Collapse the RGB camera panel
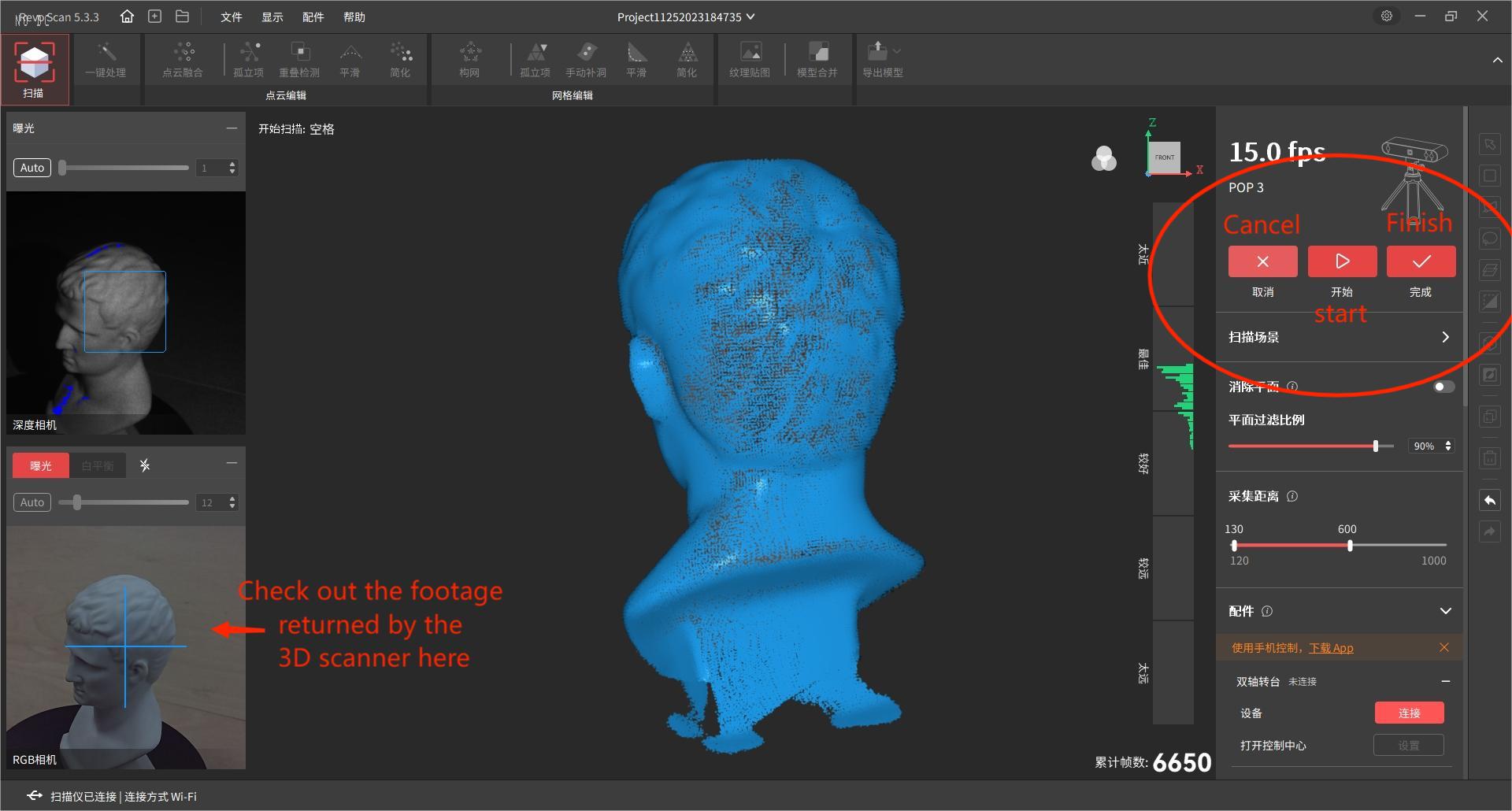Viewport: 1512px width, 811px height. (x=232, y=463)
